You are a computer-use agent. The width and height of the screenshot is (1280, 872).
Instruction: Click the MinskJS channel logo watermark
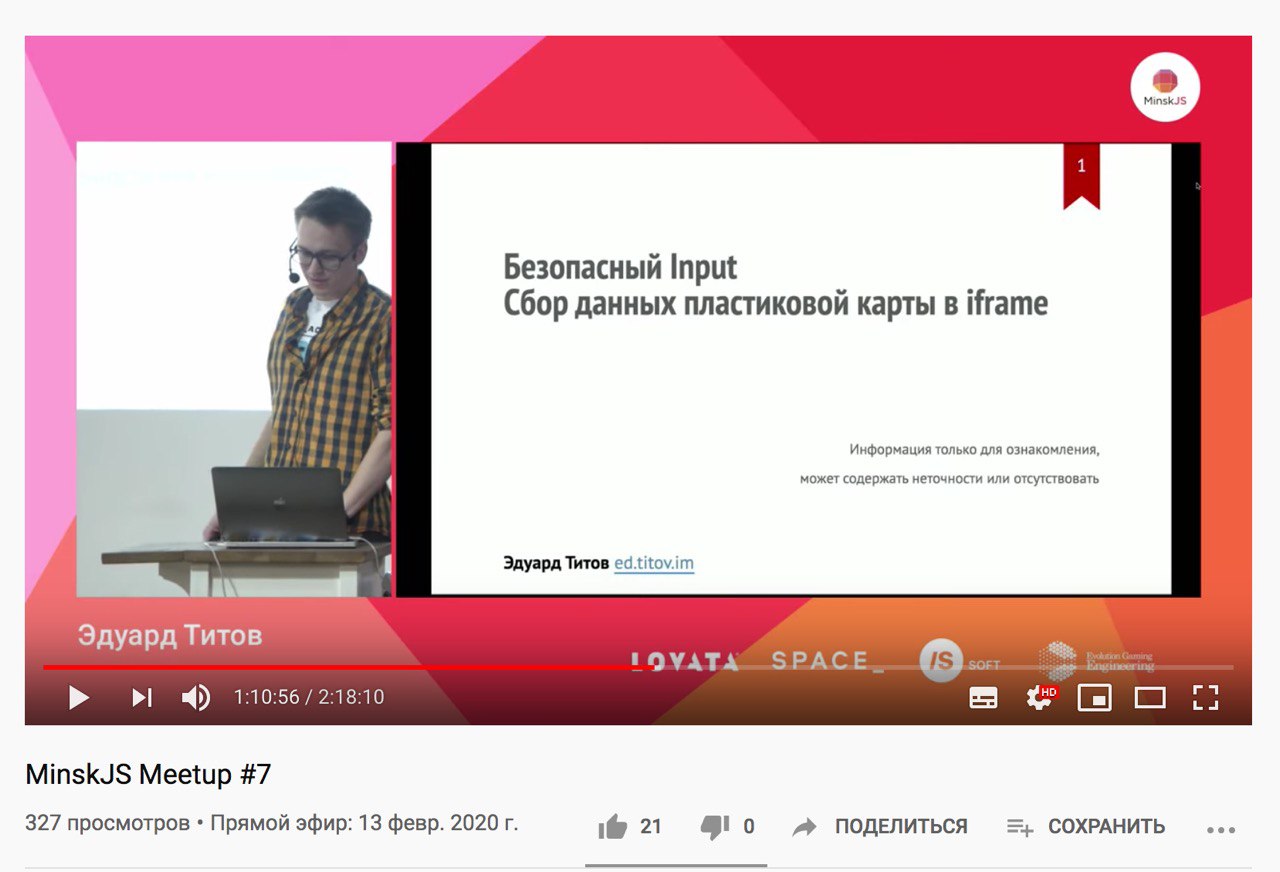tap(1165, 87)
